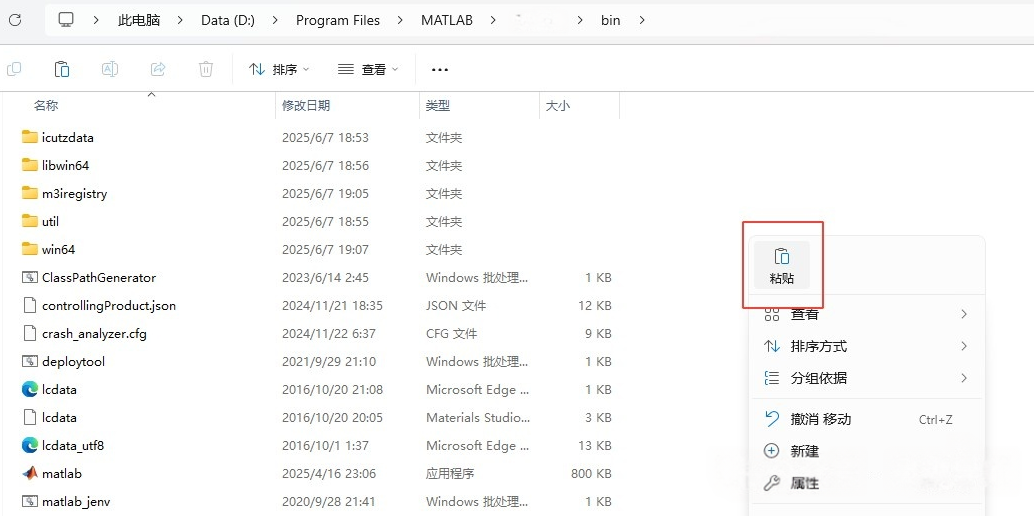Select the file name crash_analyzer.cfg
Screen dimensions: 1034x516
[94, 333]
